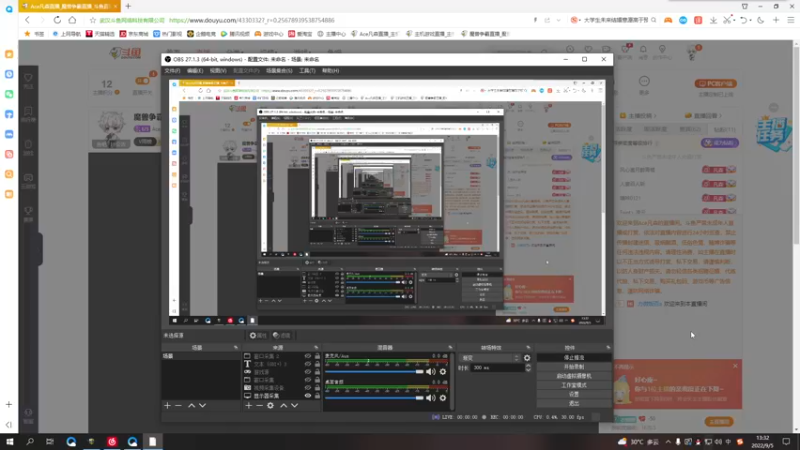Open a new browser tab

point(128,6)
